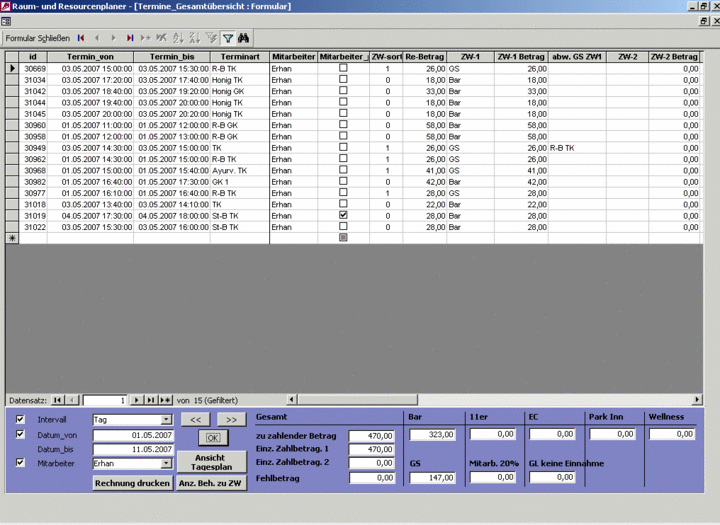Viewport: 720px width, 525px height.
Task: Click the >> next interval button
Action: 231,419
